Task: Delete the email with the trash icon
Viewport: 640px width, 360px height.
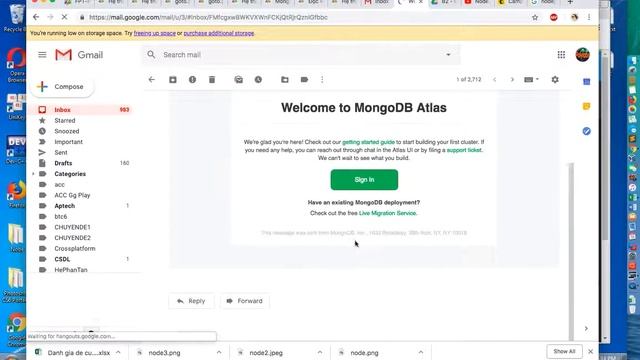Action: 212,80
